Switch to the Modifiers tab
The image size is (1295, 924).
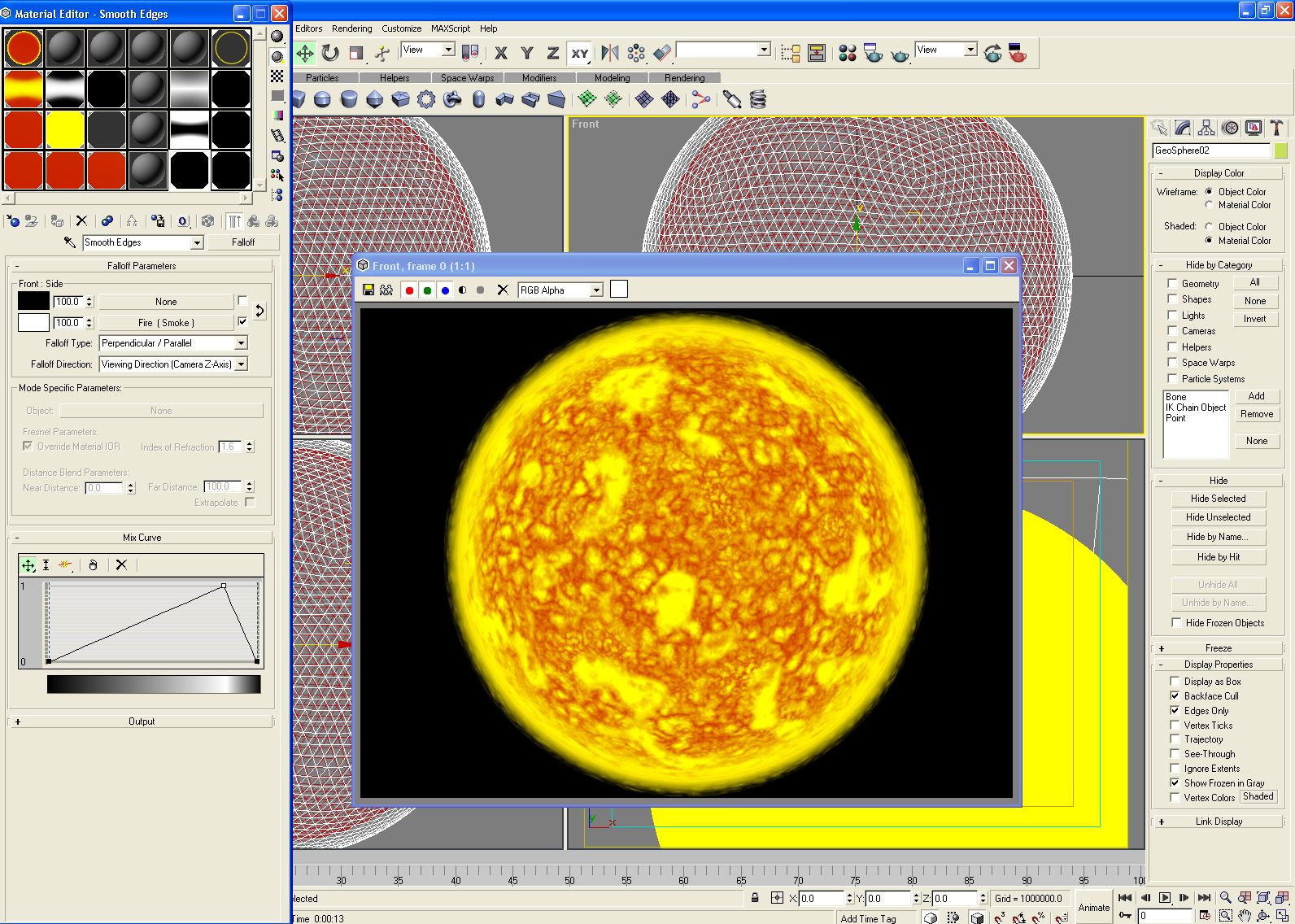pos(539,78)
